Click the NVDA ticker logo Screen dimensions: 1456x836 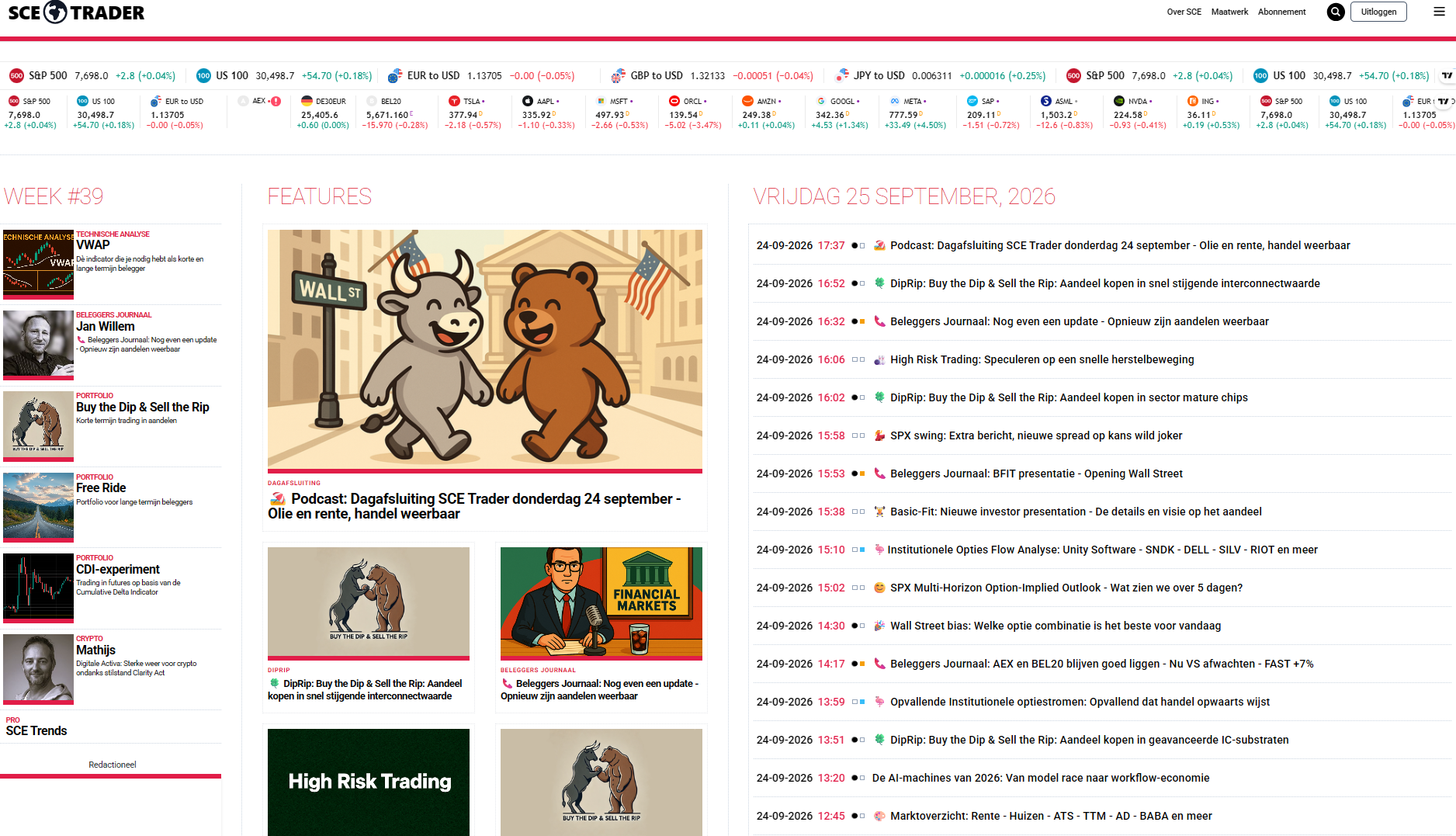1119,101
